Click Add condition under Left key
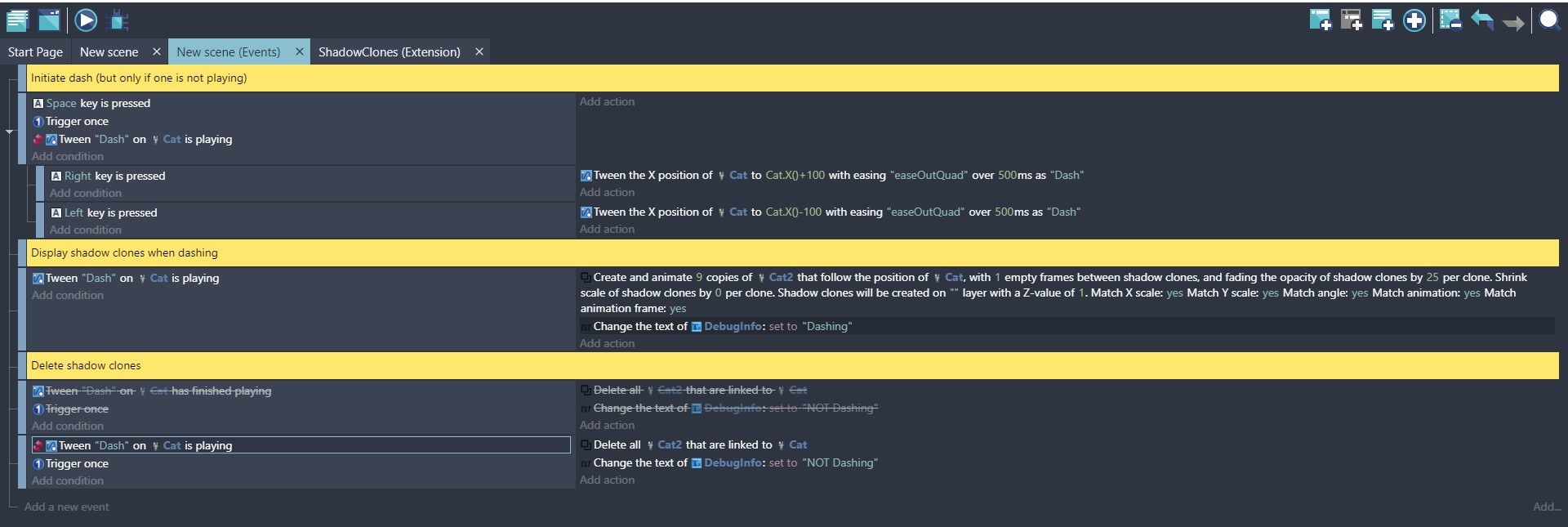 86,230
